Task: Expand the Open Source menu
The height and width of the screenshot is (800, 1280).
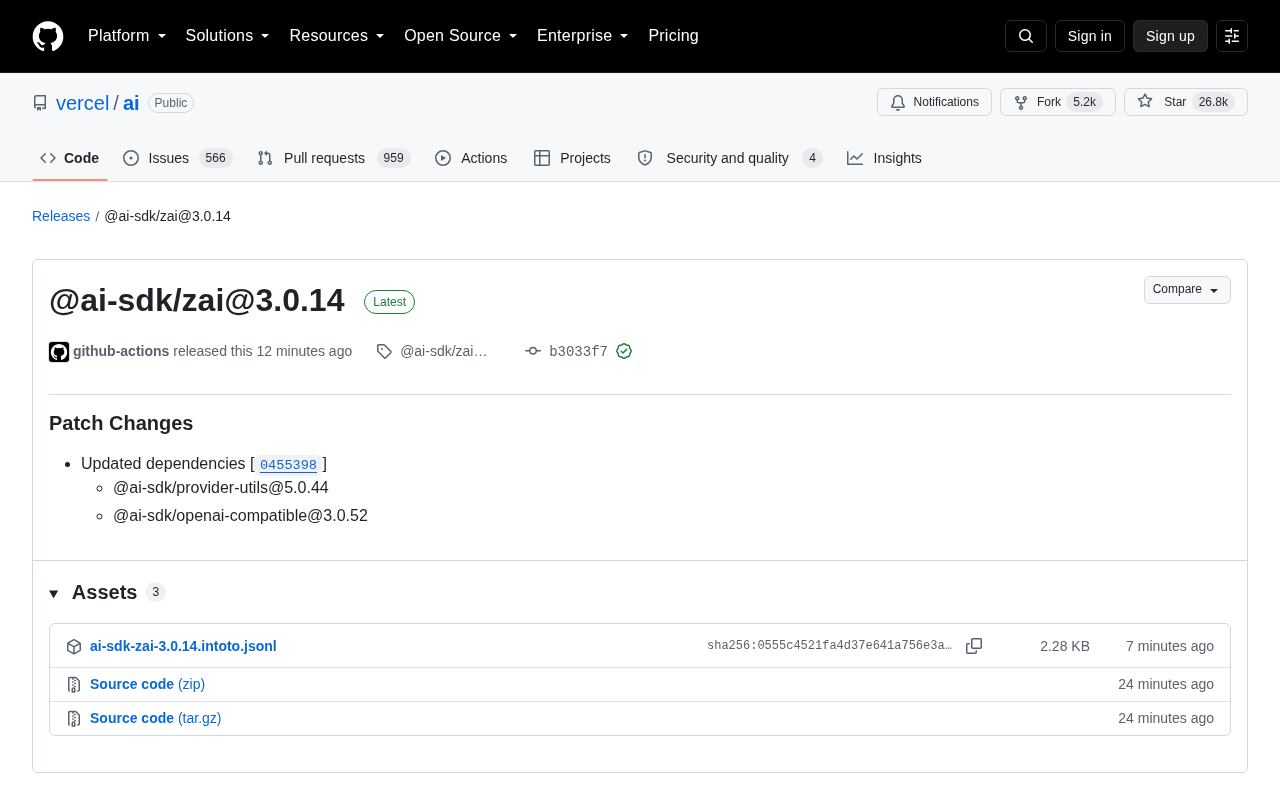Action: coord(461,36)
